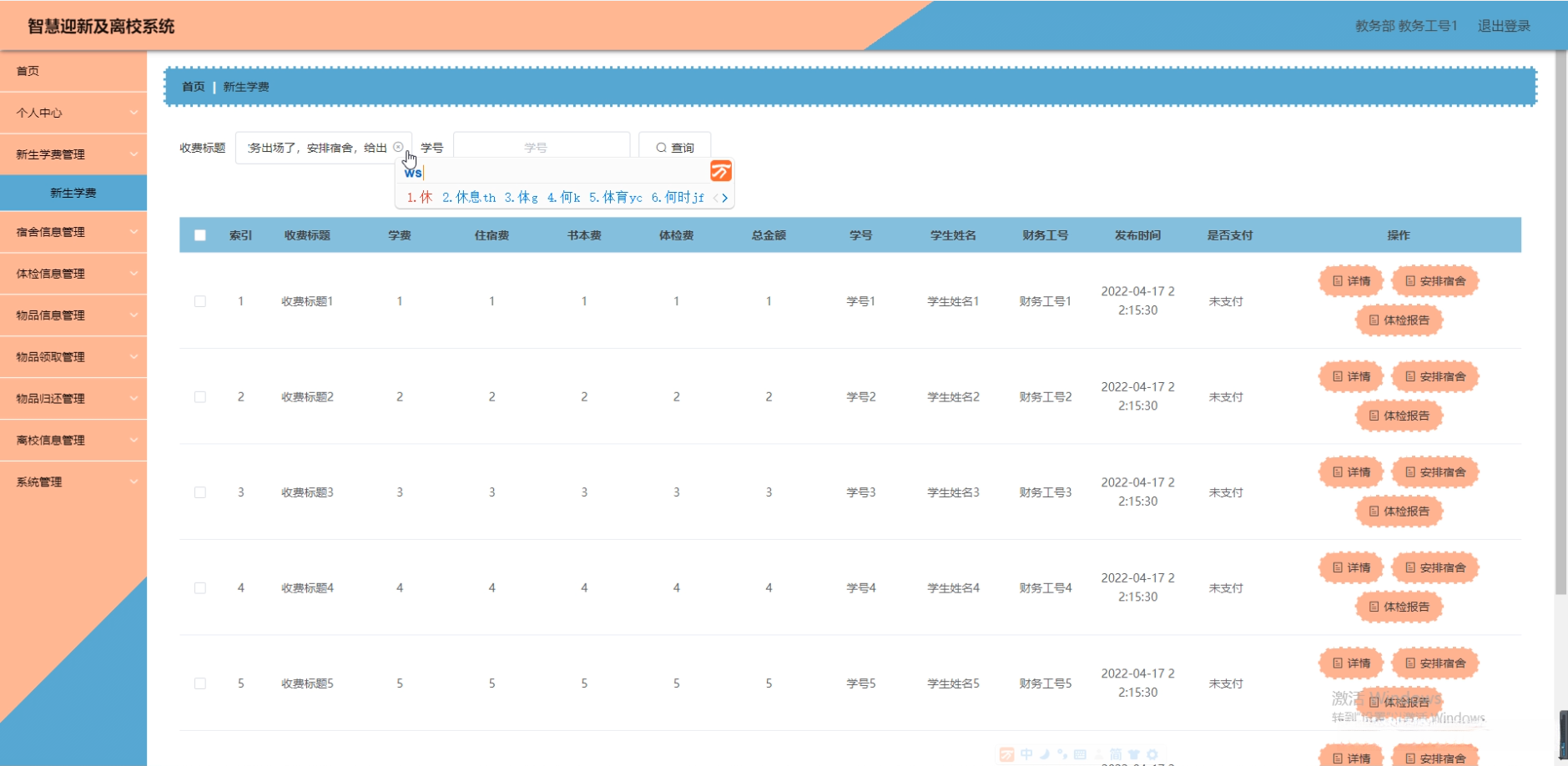This screenshot has height=766, width=1568.
Task: Open 详情 for 收费标题5 row
Action: point(1351,663)
